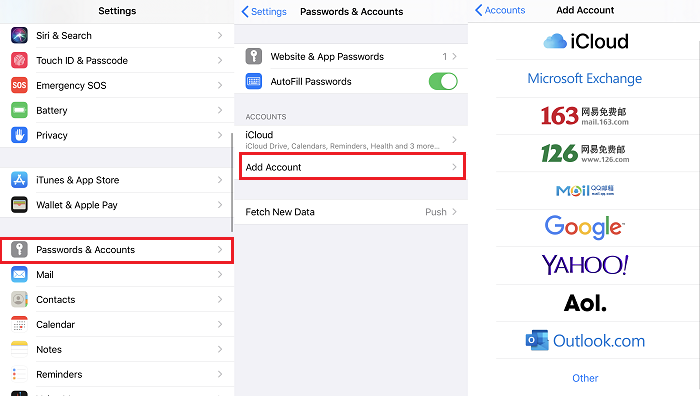
Task: Tap the Reminders list icon
Action: (19, 375)
